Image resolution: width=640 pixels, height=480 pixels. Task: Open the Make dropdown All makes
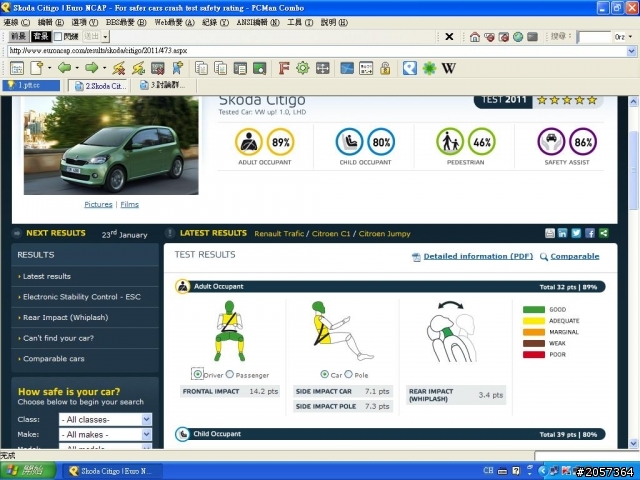(x=105, y=435)
